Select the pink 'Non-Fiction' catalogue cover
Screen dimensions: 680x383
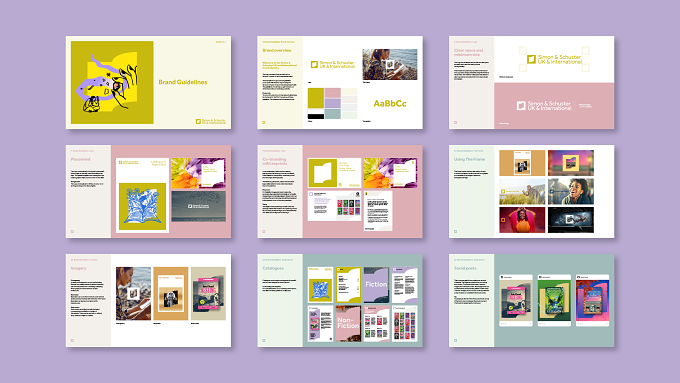[348, 323]
